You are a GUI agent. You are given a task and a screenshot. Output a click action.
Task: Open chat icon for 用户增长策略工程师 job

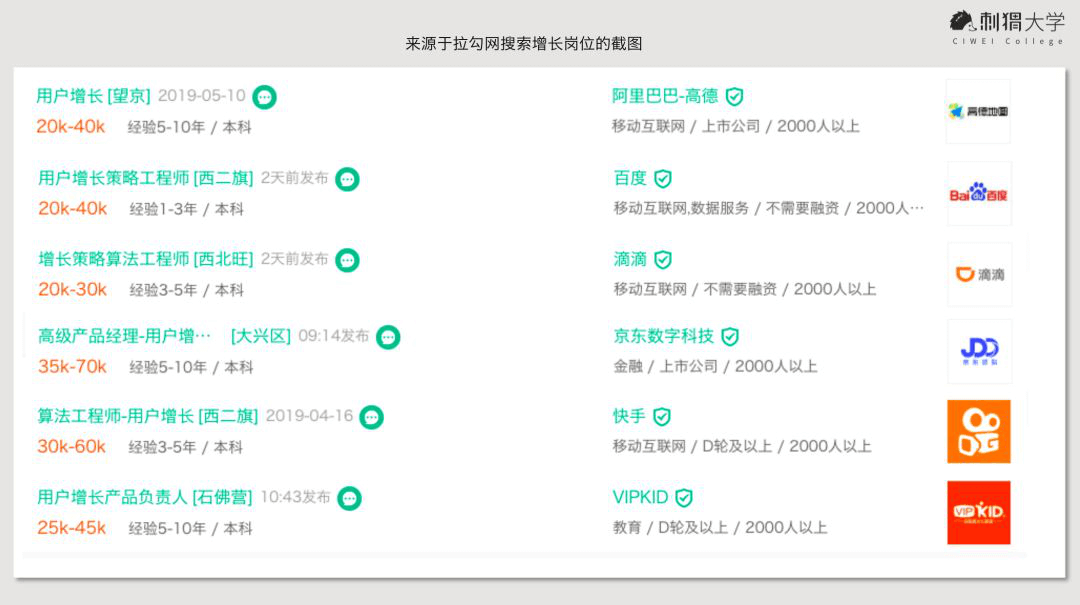(347, 179)
